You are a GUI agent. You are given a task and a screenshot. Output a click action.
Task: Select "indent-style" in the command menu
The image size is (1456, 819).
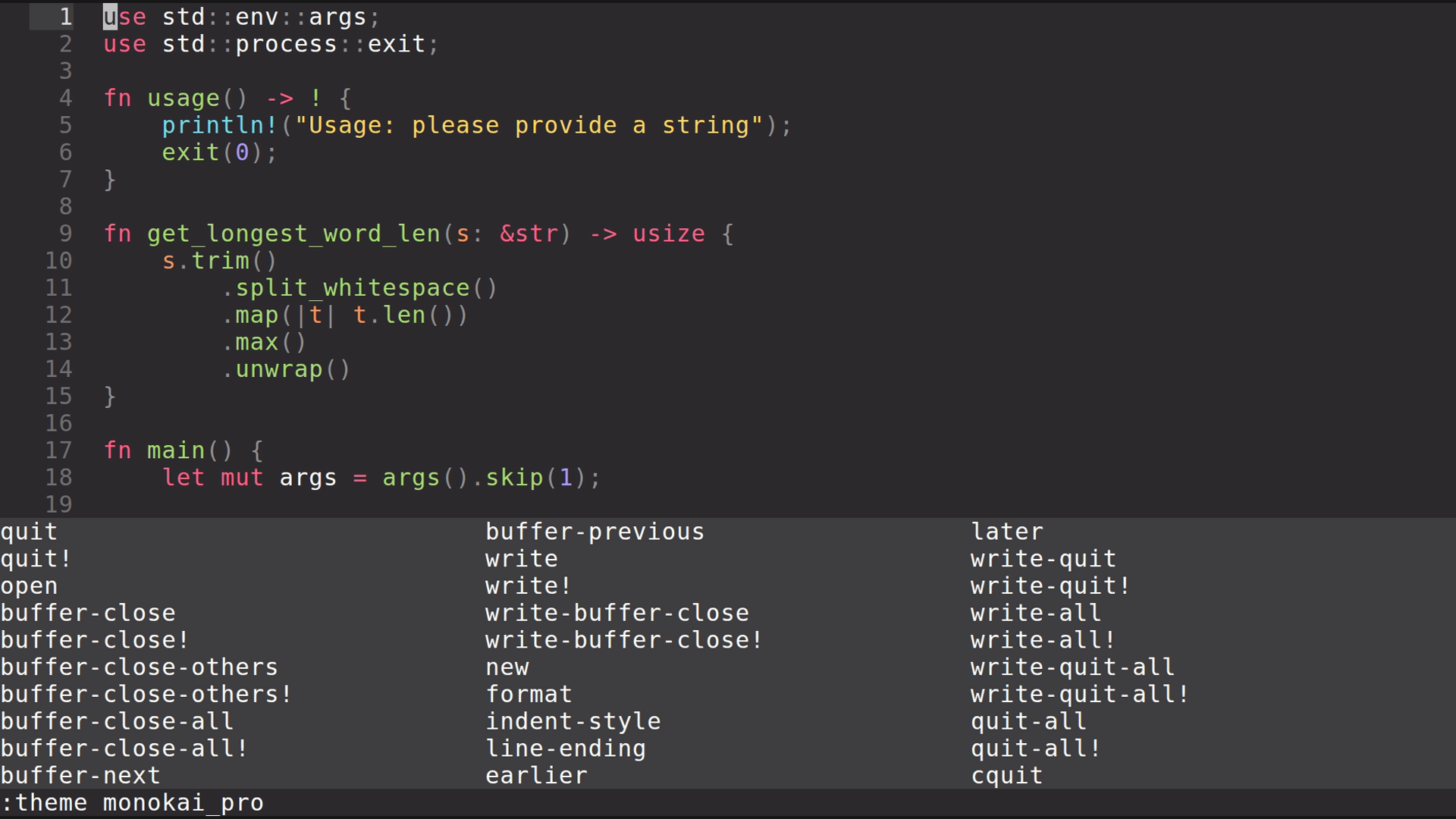coord(573,721)
